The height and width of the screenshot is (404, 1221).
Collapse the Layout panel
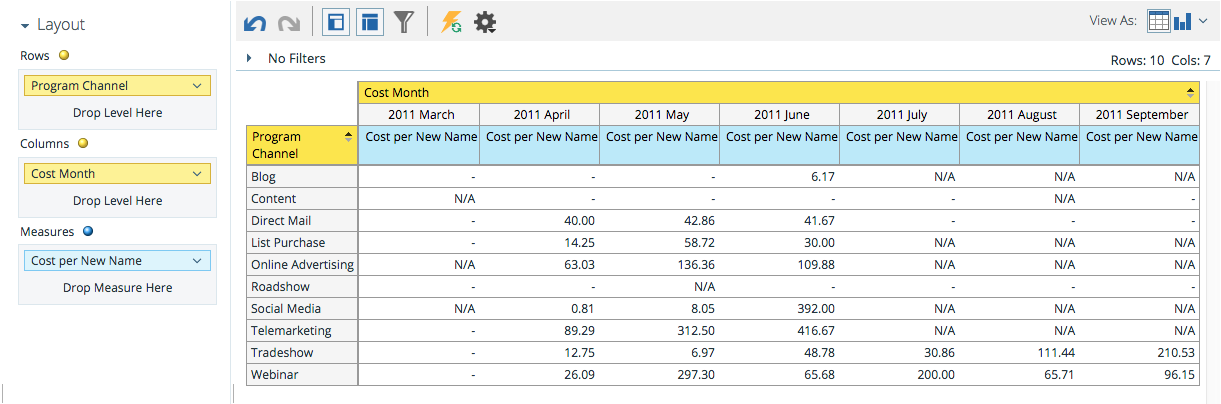click(x=24, y=25)
